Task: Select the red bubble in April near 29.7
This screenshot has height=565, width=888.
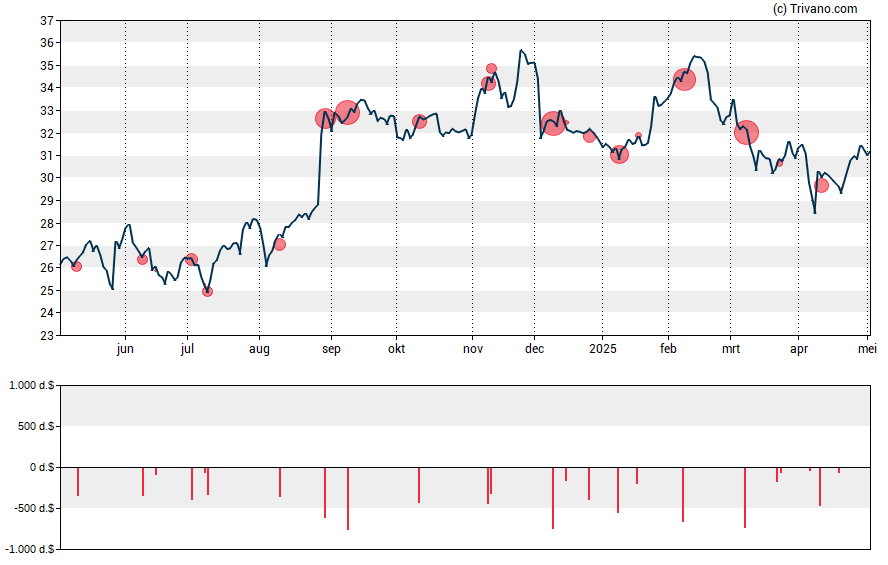Action: [x=821, y=185]
